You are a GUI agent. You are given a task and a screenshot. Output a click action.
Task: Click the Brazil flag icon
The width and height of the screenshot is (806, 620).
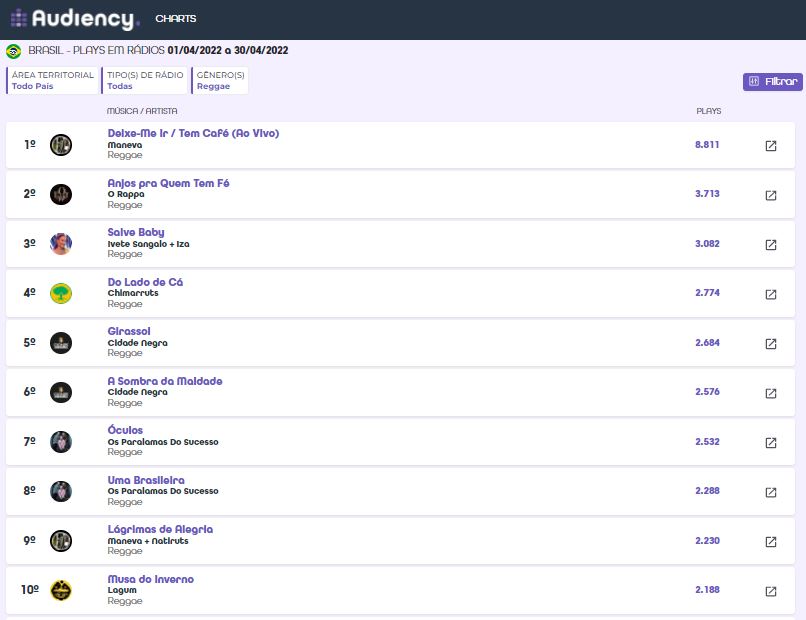pyautogui.click(x=14, y=51)
